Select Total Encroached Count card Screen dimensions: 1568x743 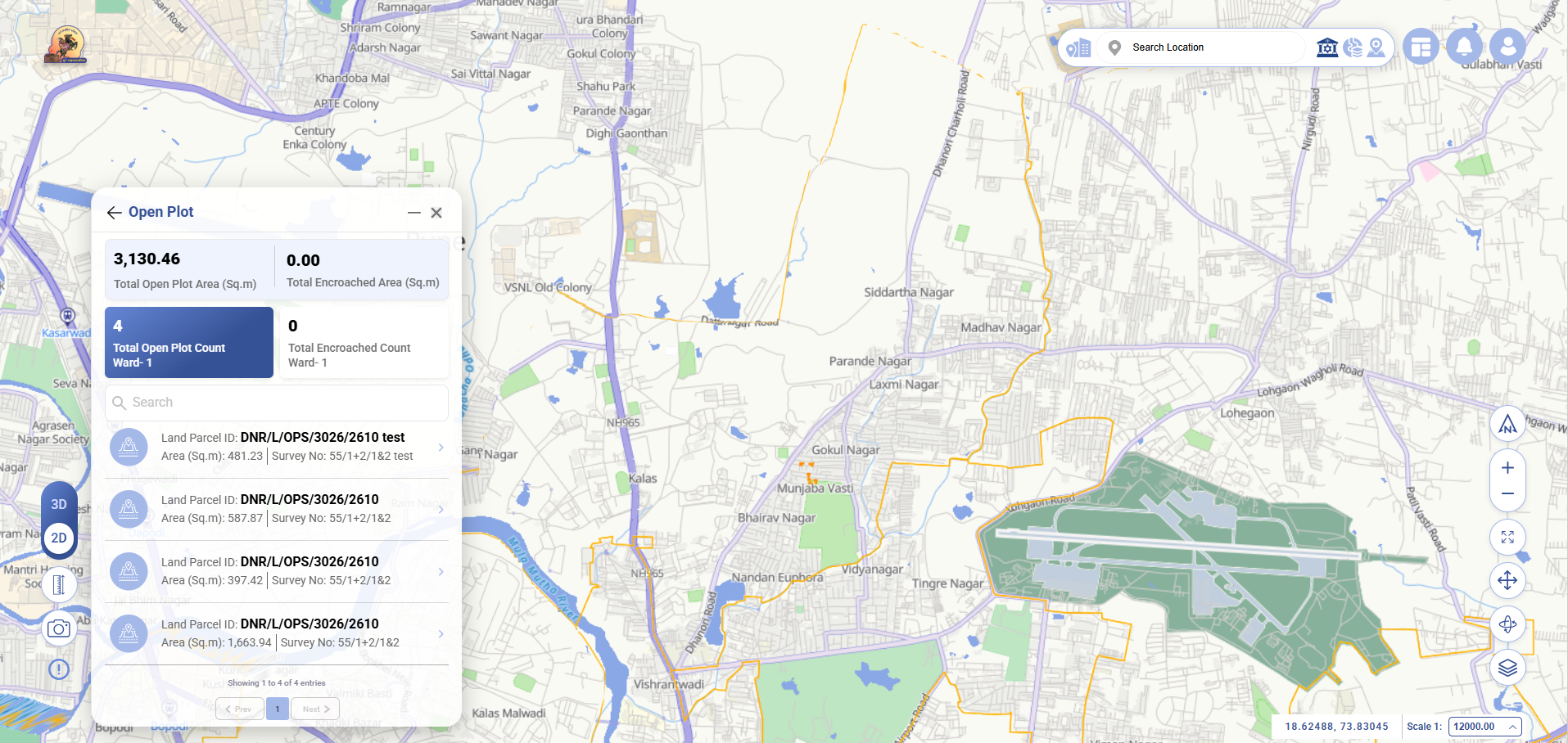coord(364,342)
